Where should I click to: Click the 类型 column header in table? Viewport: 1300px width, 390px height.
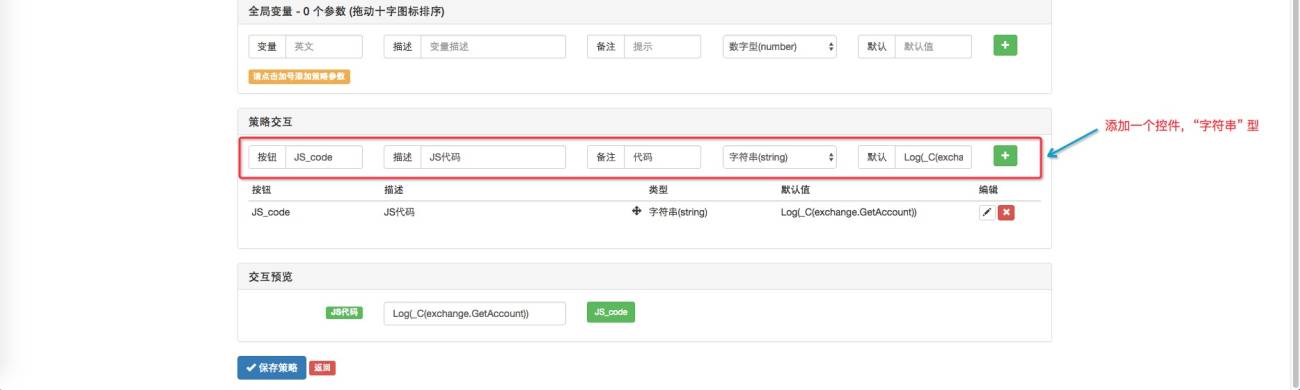[659, 189]
